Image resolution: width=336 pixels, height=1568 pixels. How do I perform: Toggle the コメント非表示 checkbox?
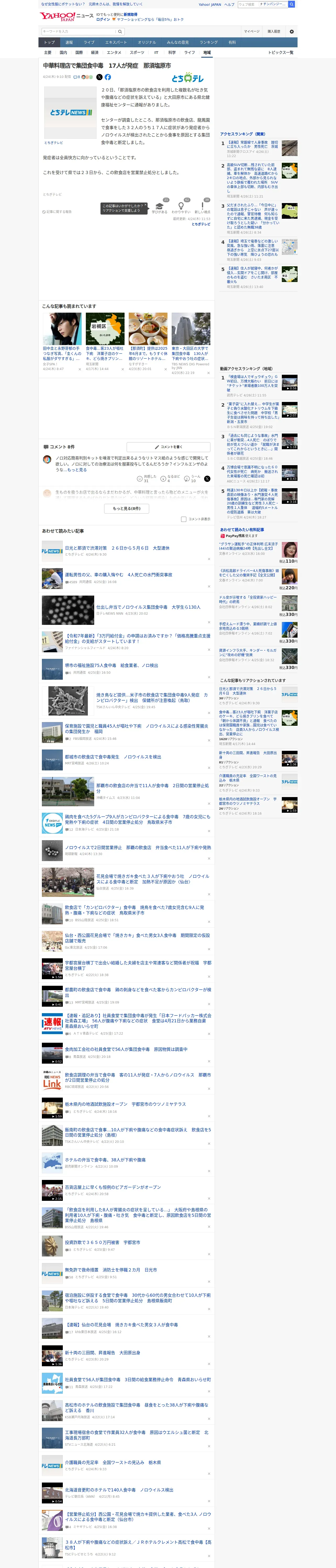[x=183, y=519]
